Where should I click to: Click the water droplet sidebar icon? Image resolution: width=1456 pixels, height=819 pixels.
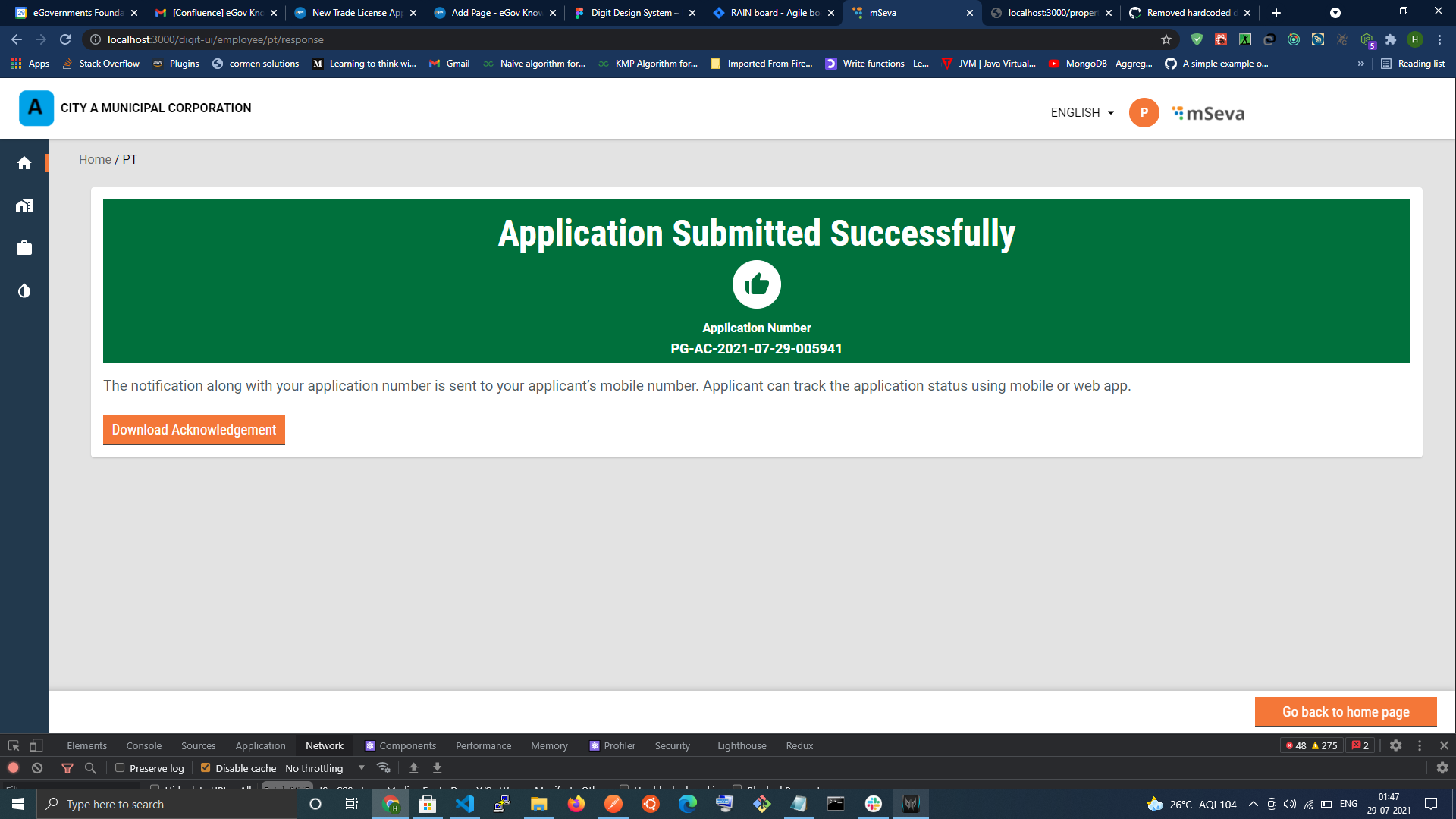click(x=24, y=291)
